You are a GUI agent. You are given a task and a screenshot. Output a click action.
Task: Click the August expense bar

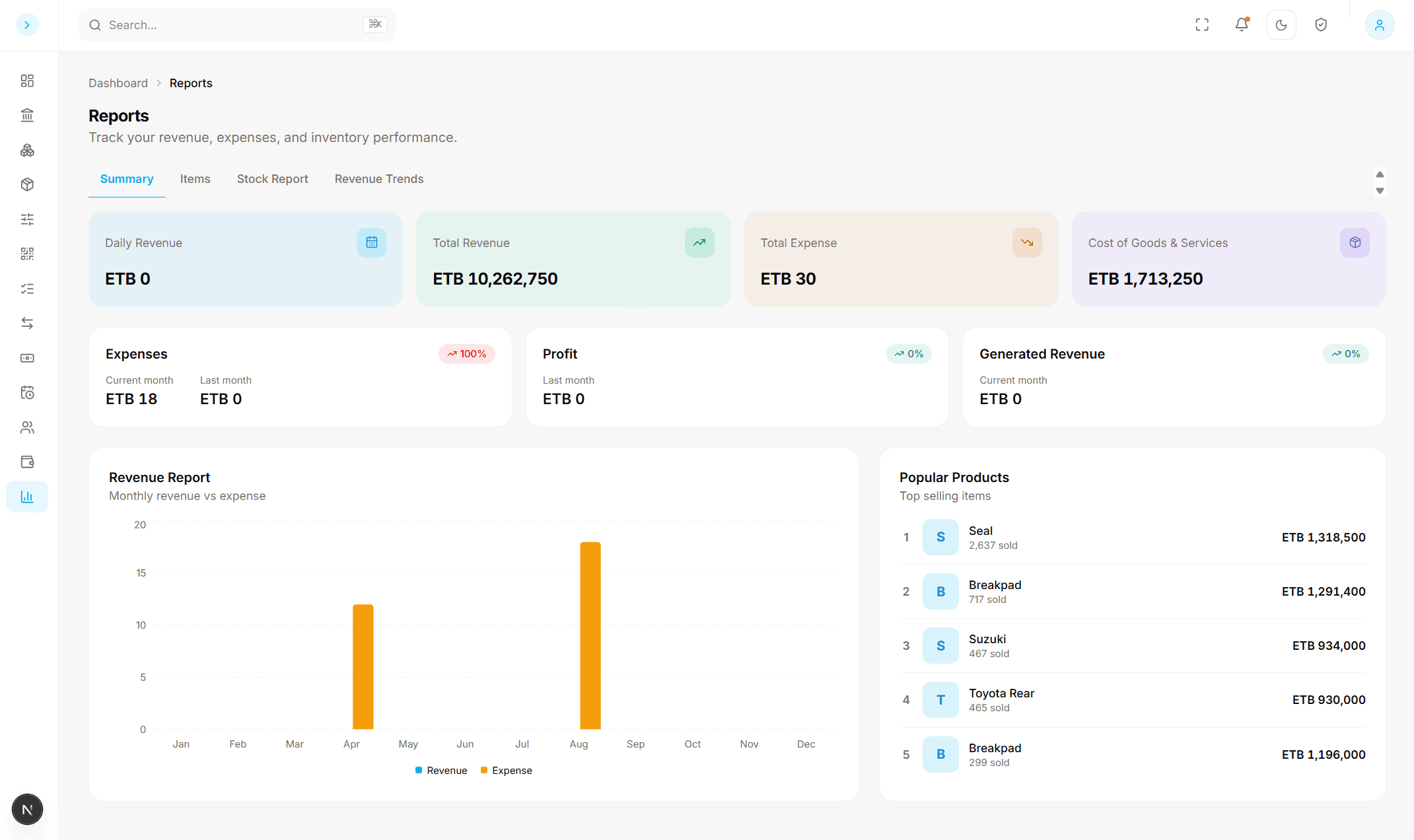click(x=590, y=635)
